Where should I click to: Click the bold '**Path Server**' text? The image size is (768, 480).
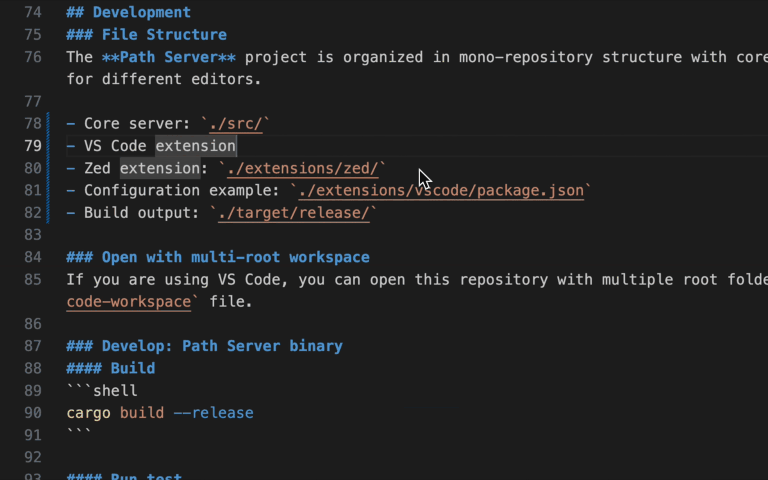point(168,57)
